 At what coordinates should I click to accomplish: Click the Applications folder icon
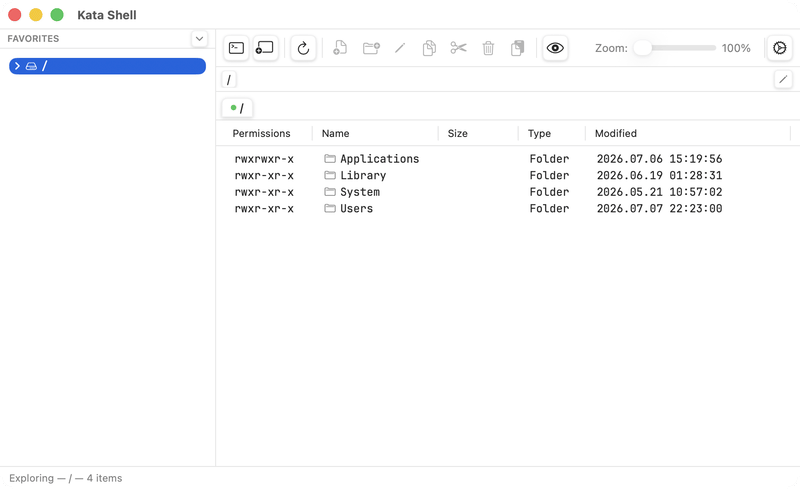tap(330, 159)
